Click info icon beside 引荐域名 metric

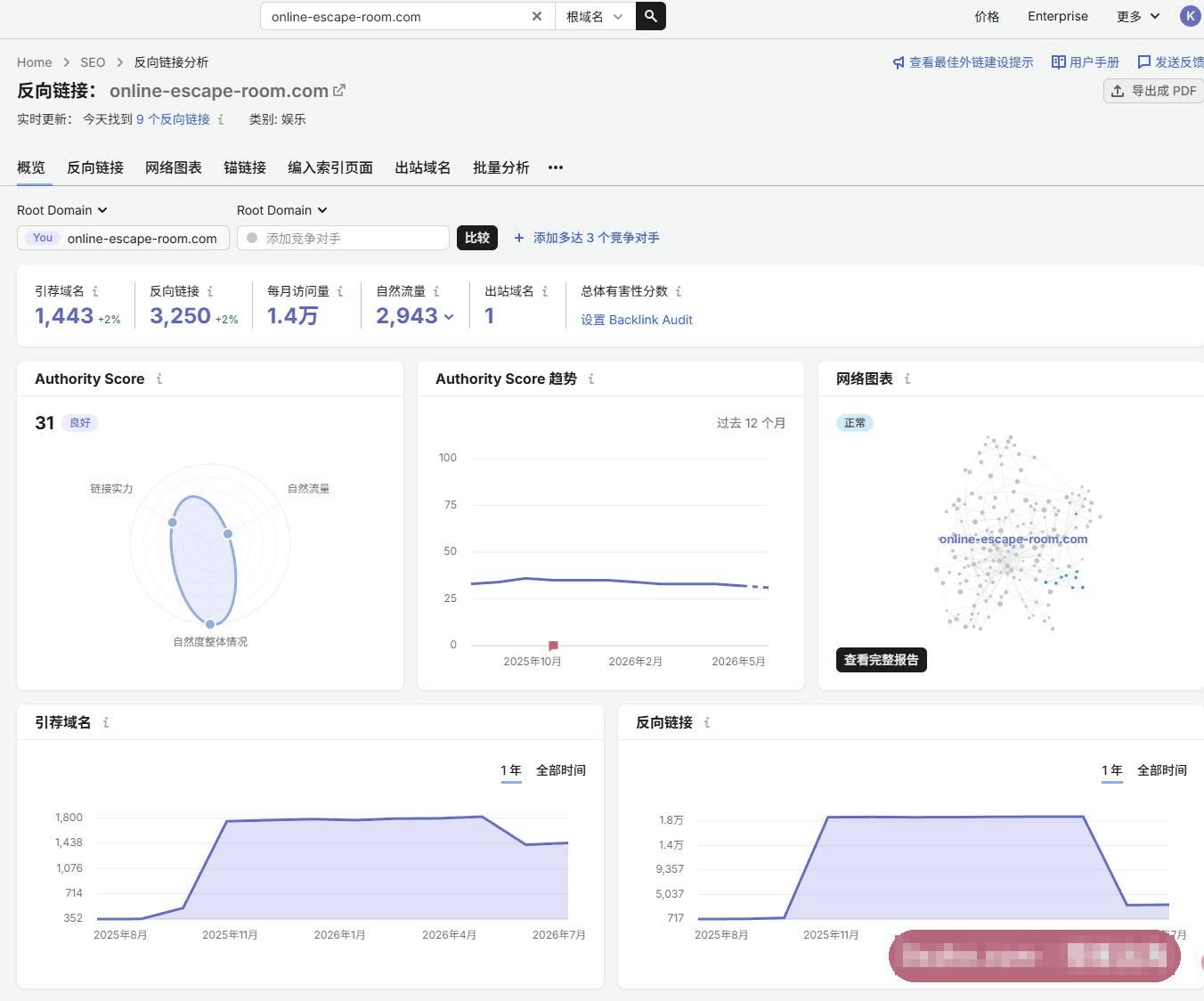(x=95, y=291)
